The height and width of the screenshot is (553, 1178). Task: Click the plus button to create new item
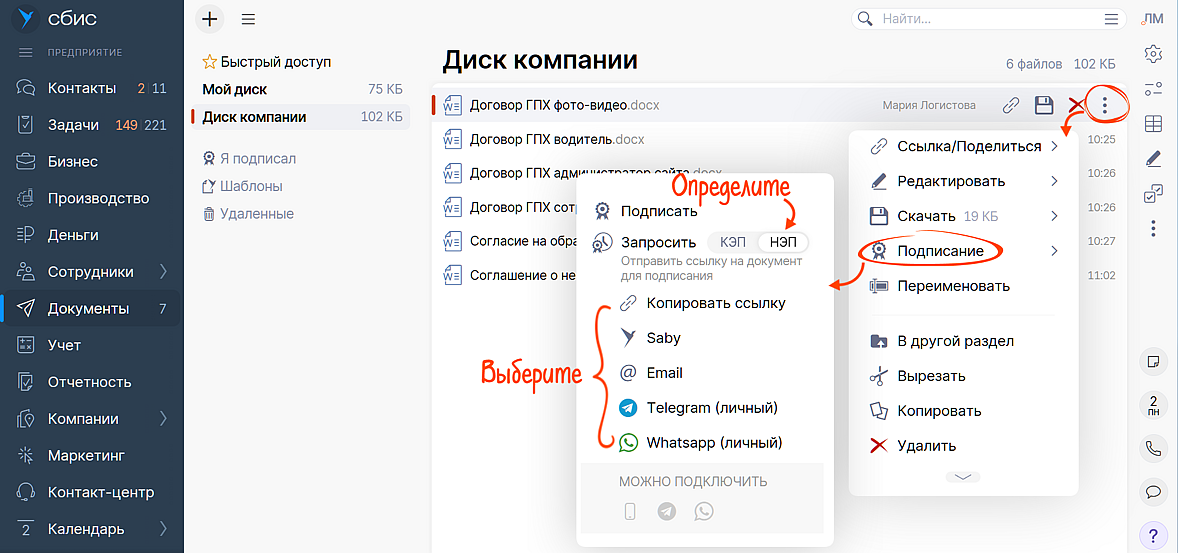click(209, 19)
